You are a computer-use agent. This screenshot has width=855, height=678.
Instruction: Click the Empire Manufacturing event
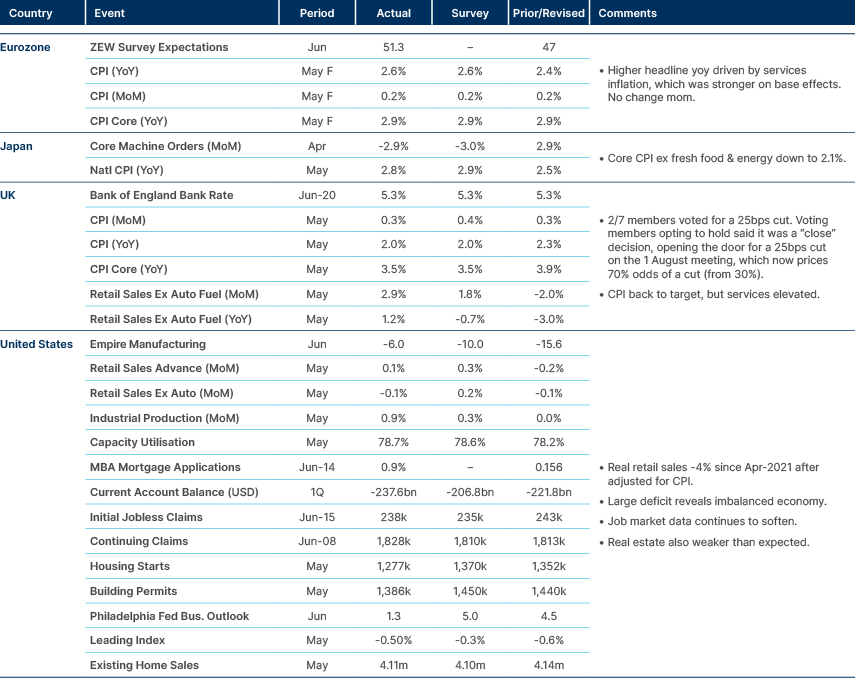pos(147,344)
